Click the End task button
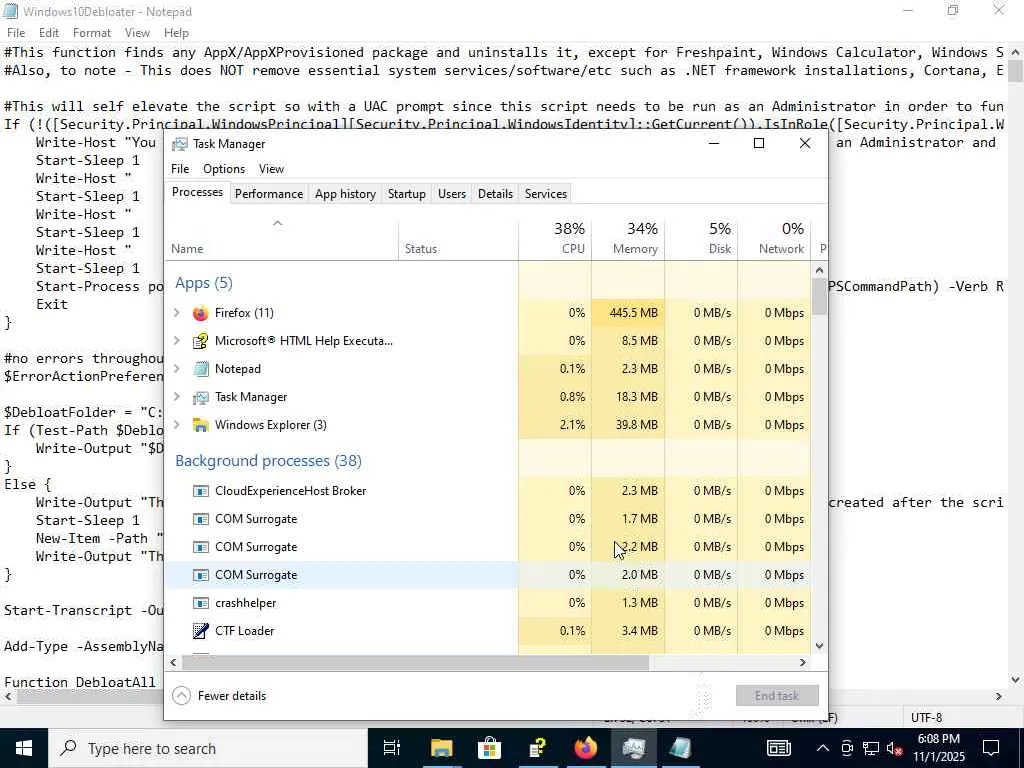The width and height of the screenshot is (1024, 768). click(x=777, y=696)
